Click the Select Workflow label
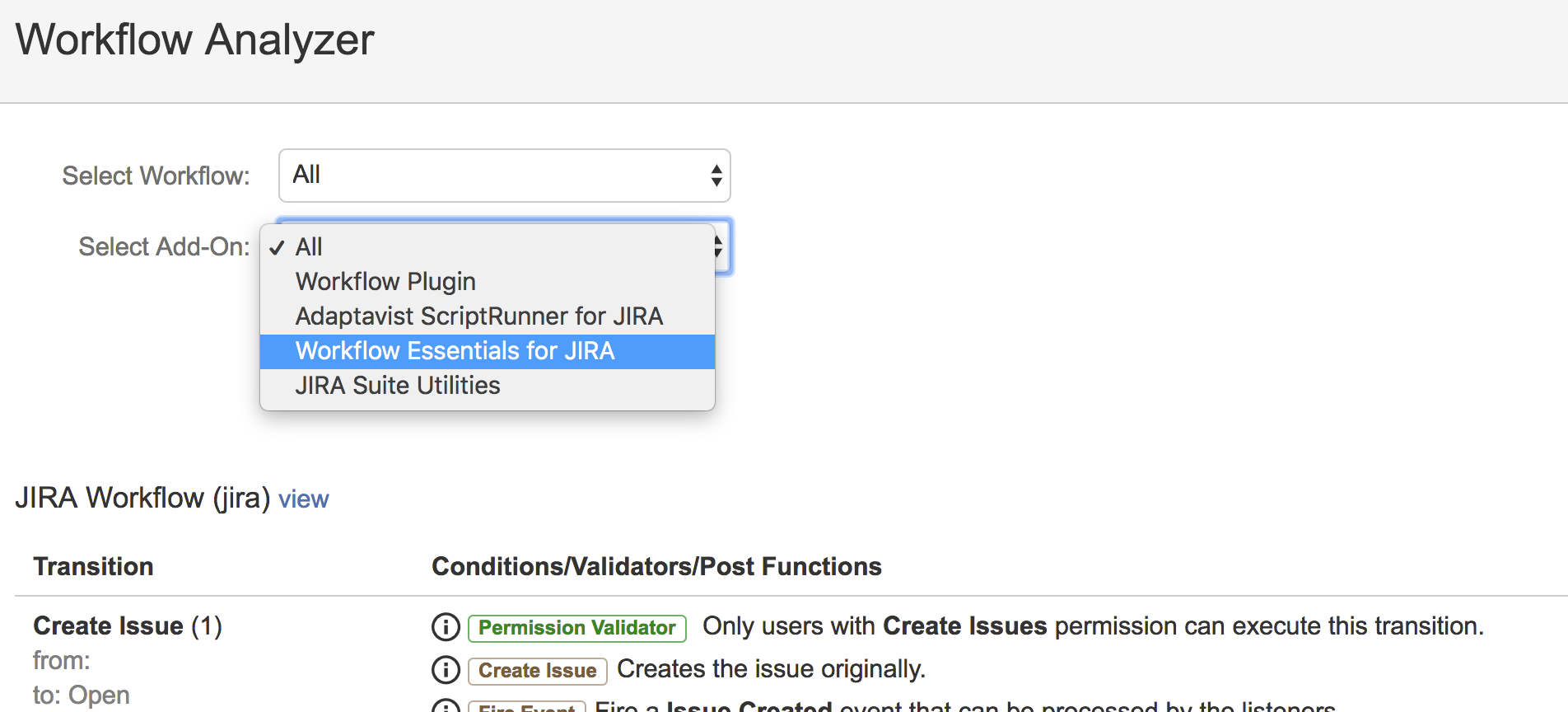Screen dimensions: 1568x712 (x=156, y=176)
